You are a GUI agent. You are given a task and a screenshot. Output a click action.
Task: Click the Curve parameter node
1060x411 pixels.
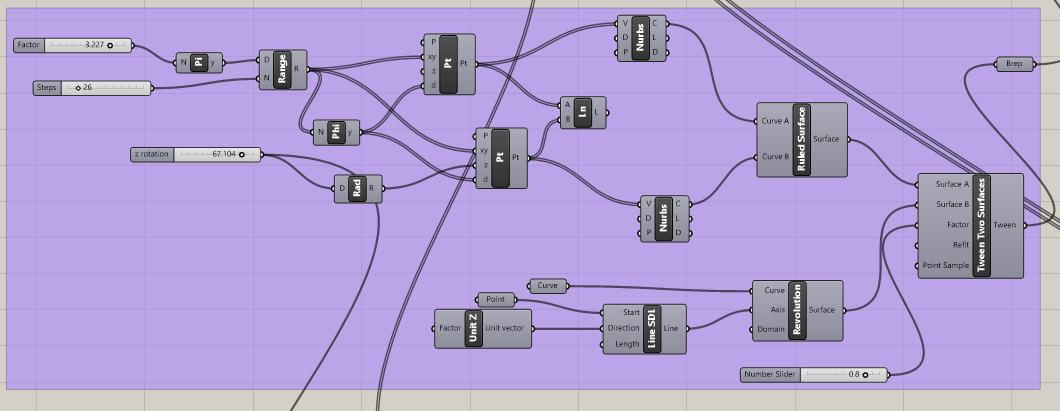click(547, 286)
